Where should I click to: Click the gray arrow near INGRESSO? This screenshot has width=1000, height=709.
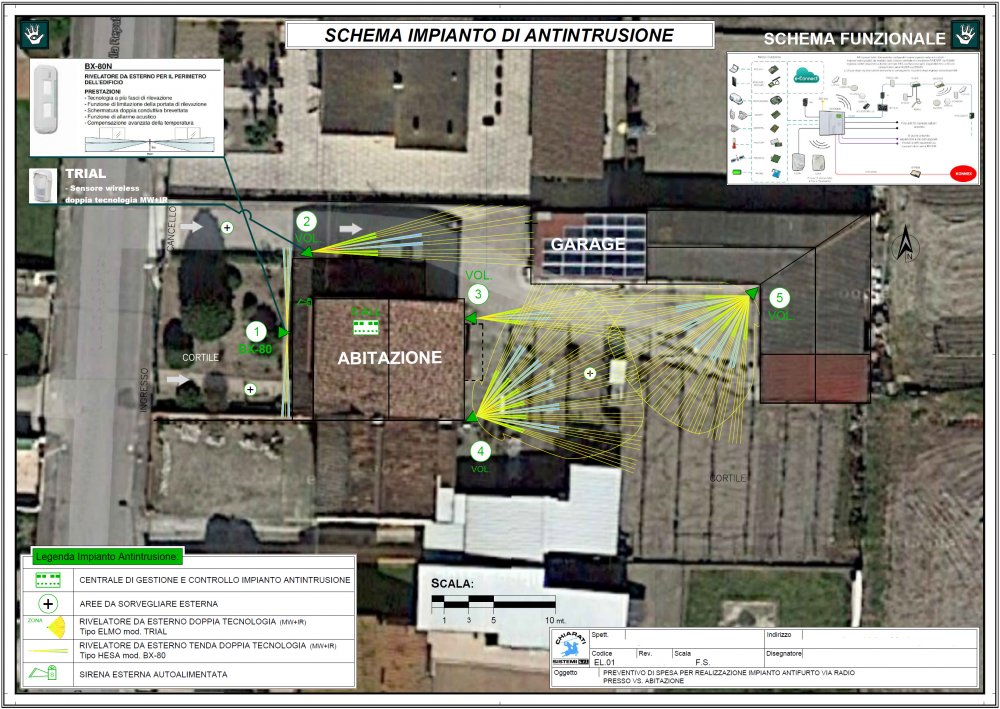[178, 379]
